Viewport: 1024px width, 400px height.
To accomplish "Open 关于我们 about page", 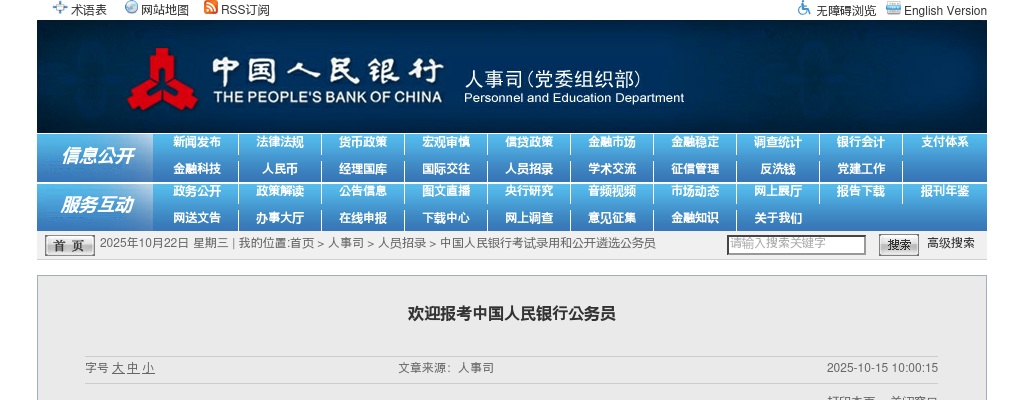I will [777, 218].
